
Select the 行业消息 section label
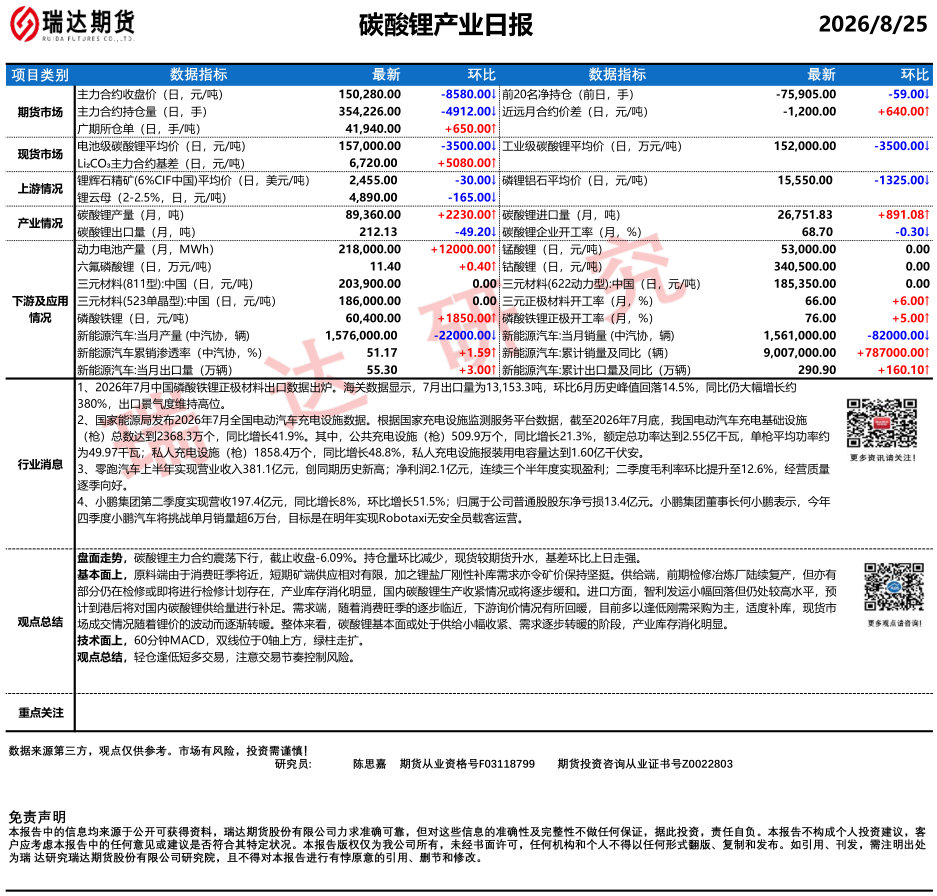pyautogui.click(x=40, y=464)
